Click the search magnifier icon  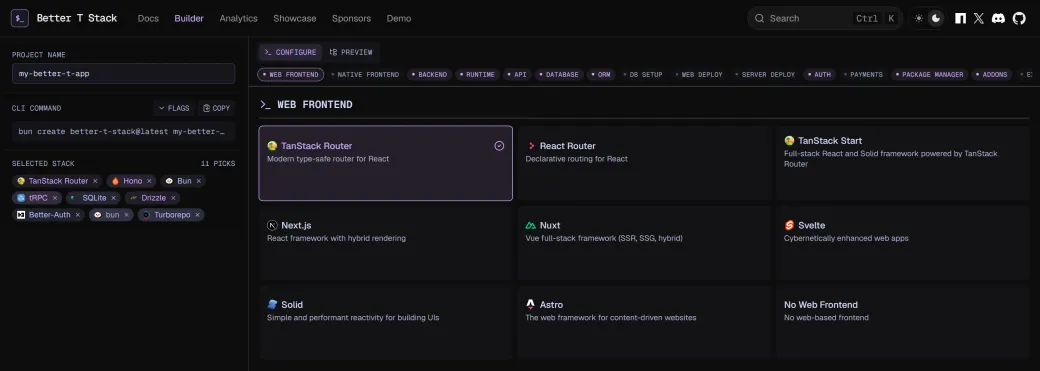pos(760,19)
